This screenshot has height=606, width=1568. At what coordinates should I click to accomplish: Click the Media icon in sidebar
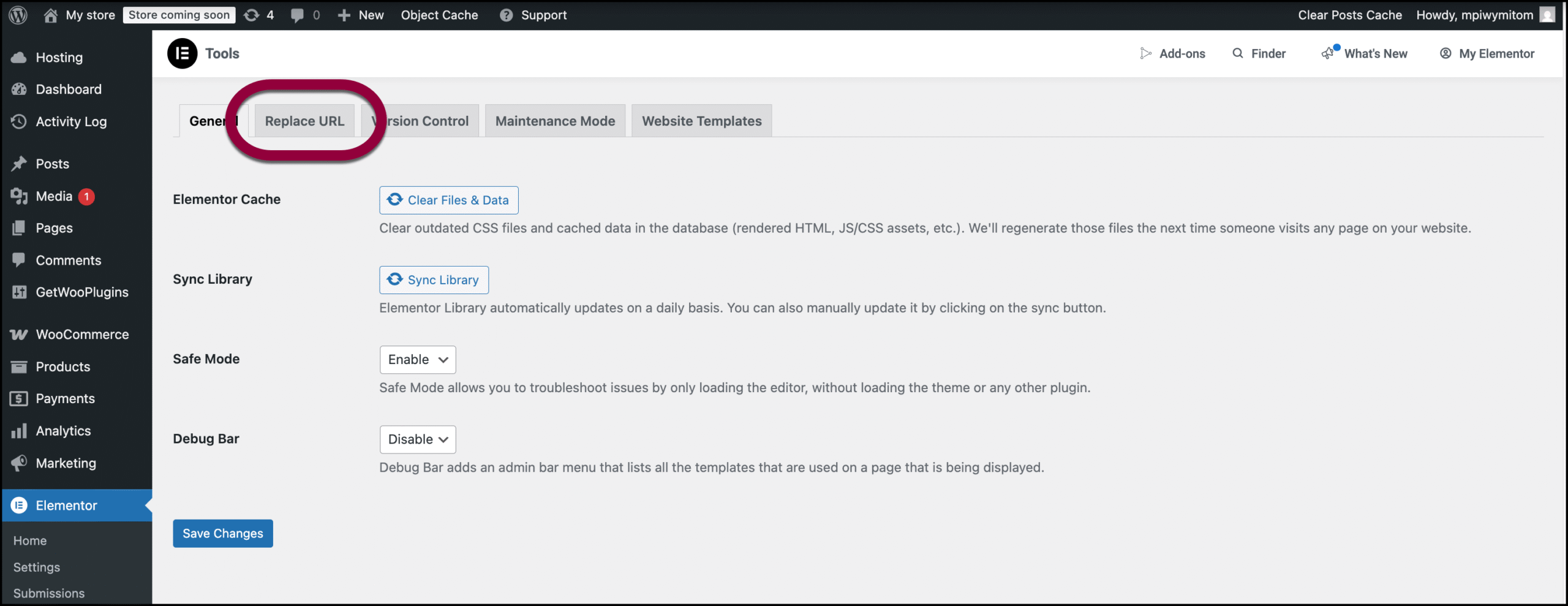(x=19, y=196)
